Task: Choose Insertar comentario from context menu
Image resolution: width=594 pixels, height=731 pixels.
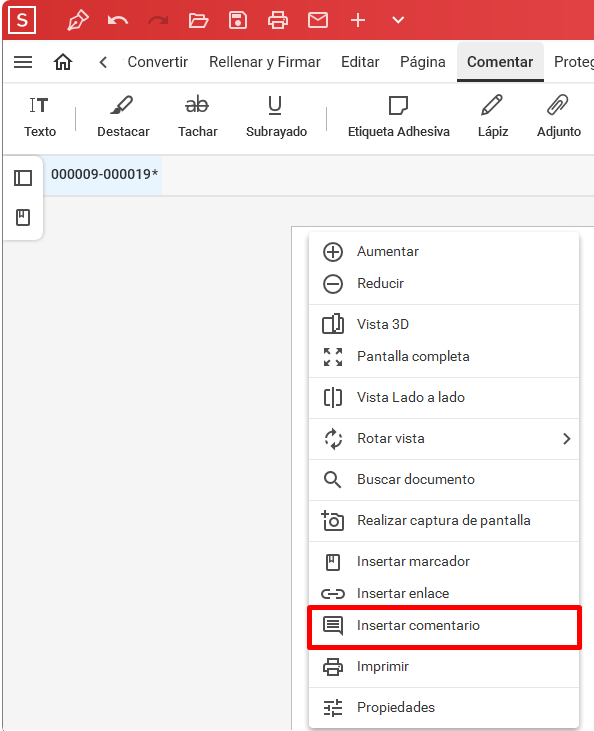Action: pos(444,626)
